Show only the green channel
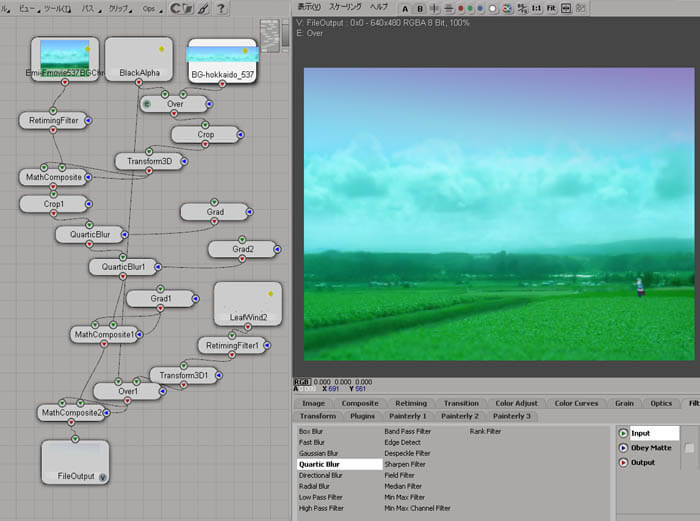Image resolution: width=700 pixels, height=521 pixels. pos(469,9)
